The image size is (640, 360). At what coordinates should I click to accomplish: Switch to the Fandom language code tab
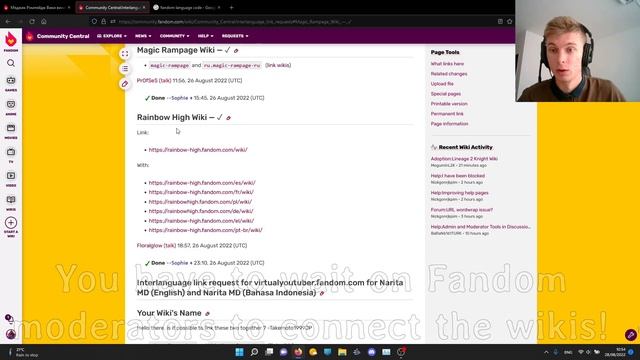click(x=187, y=7)
